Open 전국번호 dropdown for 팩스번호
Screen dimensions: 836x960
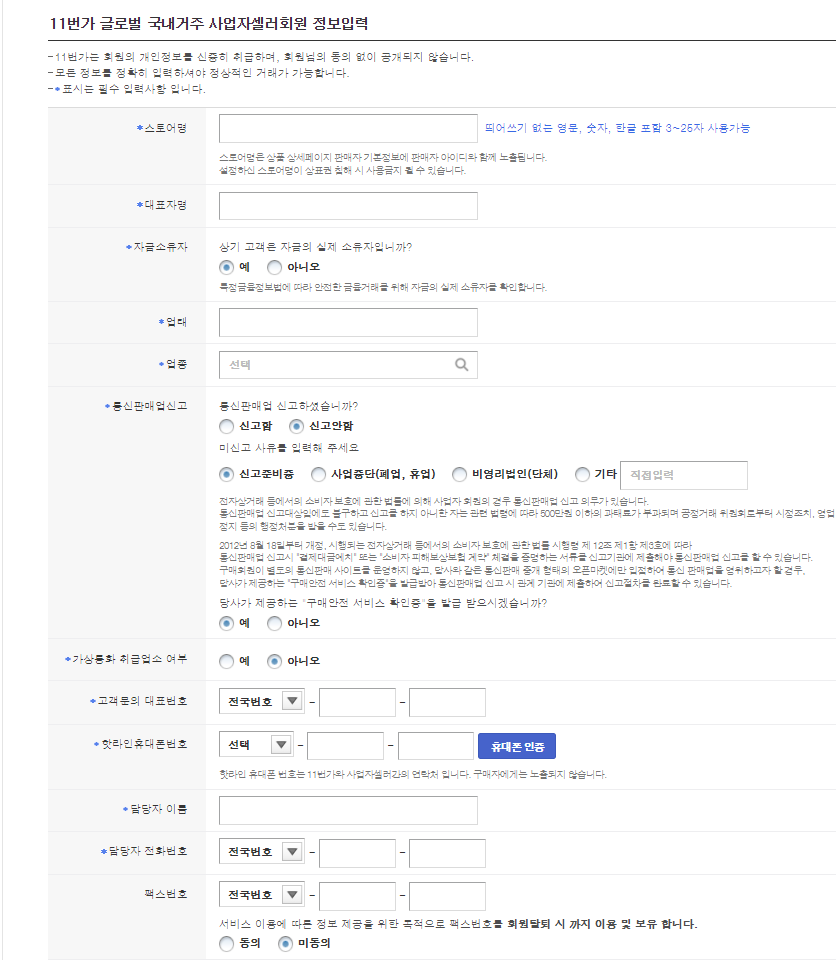(x=262, y=895)
